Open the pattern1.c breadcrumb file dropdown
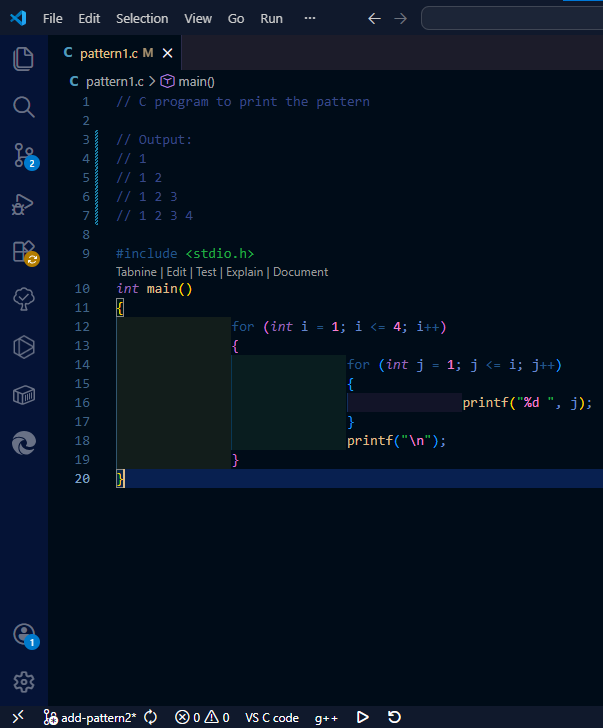 (113, 82)
